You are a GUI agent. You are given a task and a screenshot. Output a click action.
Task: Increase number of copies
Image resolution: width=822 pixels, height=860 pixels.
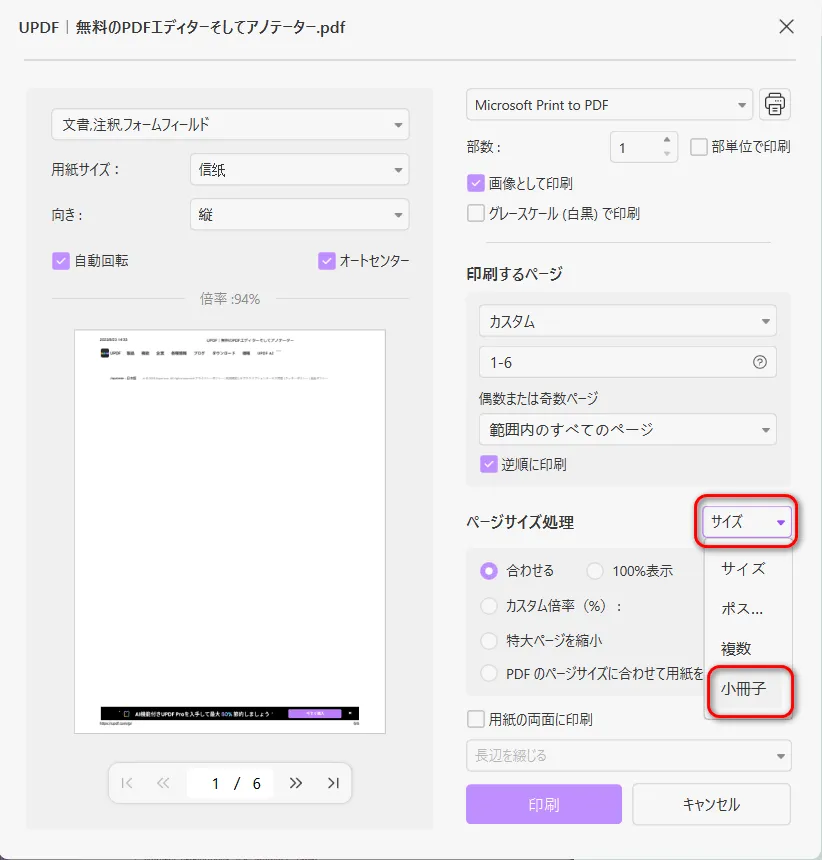pos(667,140)
